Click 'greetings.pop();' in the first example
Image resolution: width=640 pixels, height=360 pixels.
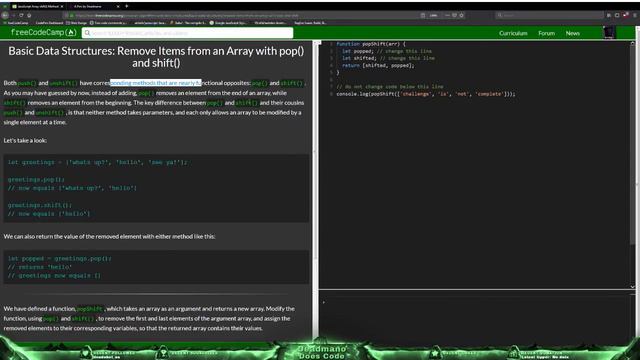36,179
